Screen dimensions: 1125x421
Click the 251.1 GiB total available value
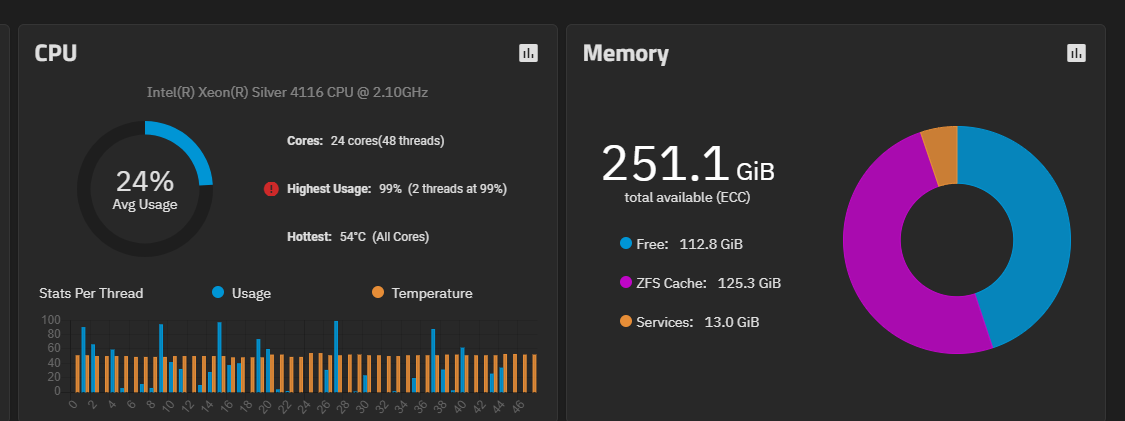[x=687, y=165]
